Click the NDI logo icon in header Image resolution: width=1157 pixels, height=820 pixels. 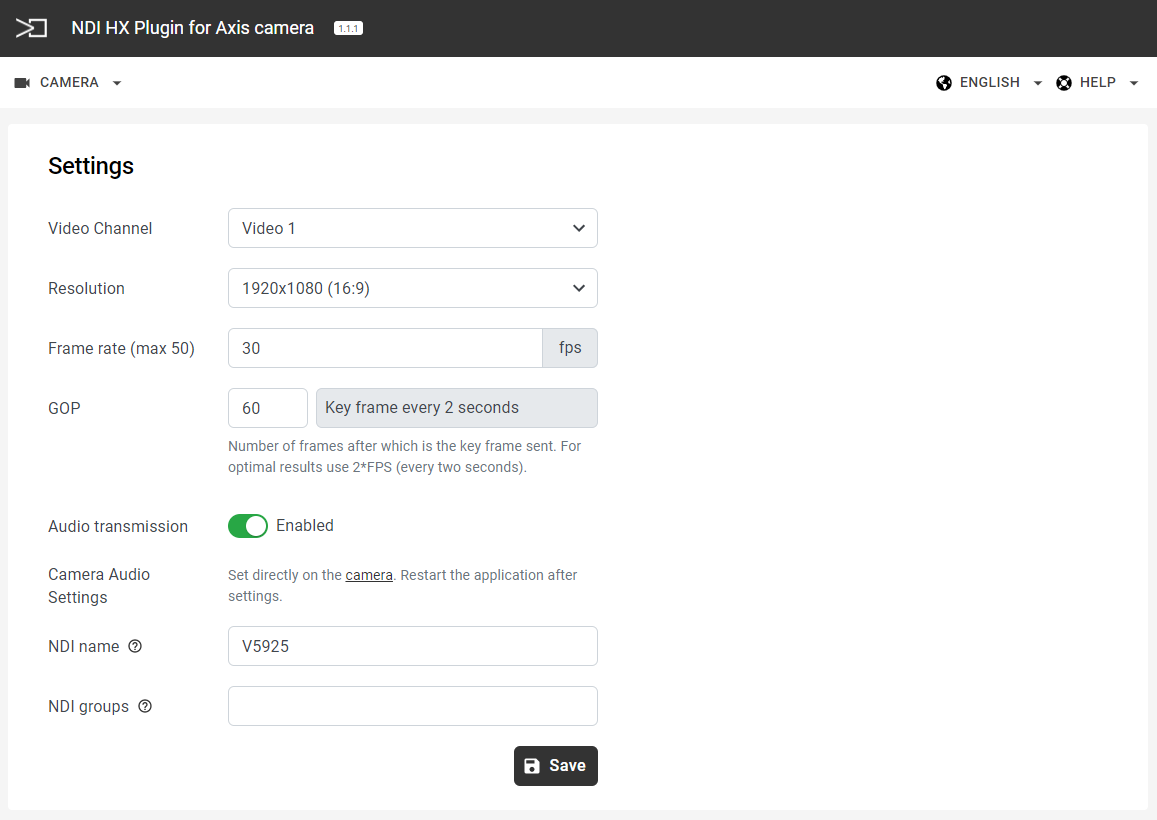tap(31, 28)
